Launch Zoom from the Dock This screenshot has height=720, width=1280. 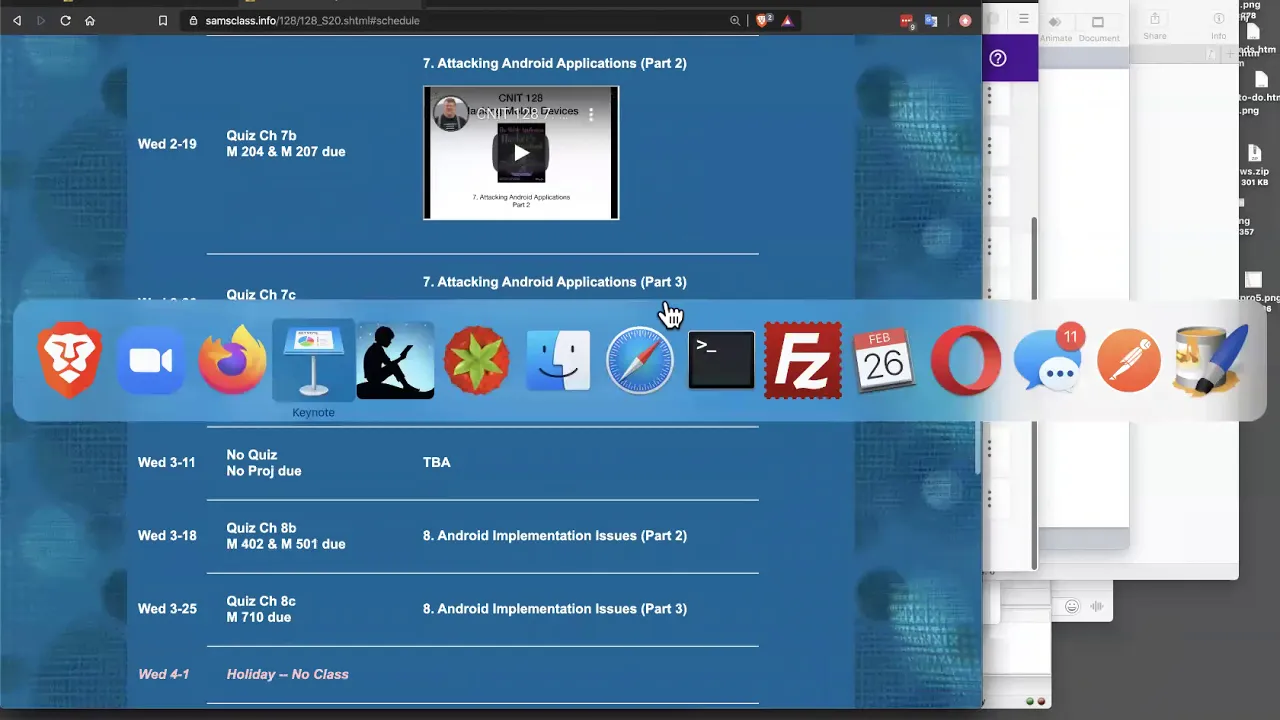(151, 360)
